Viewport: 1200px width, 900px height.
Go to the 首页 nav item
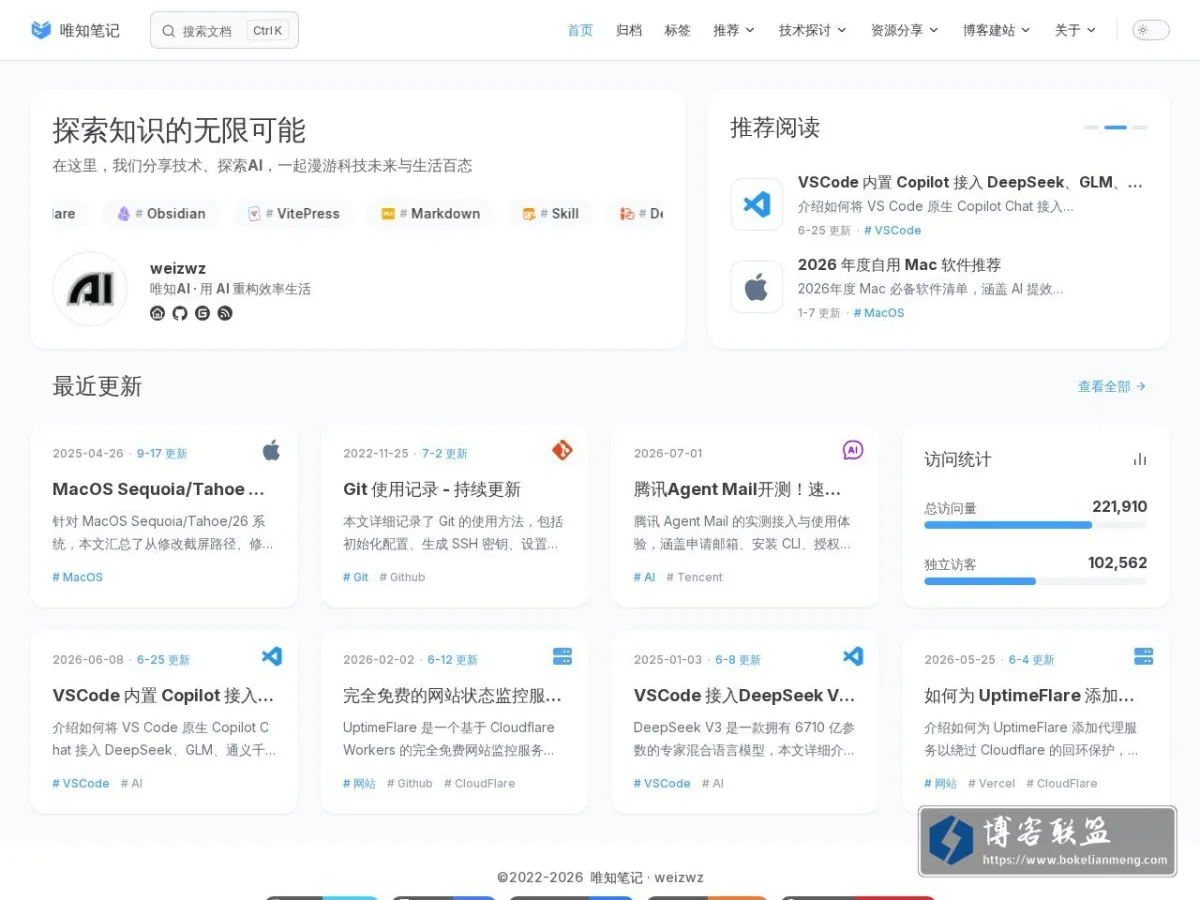point(580,30)
